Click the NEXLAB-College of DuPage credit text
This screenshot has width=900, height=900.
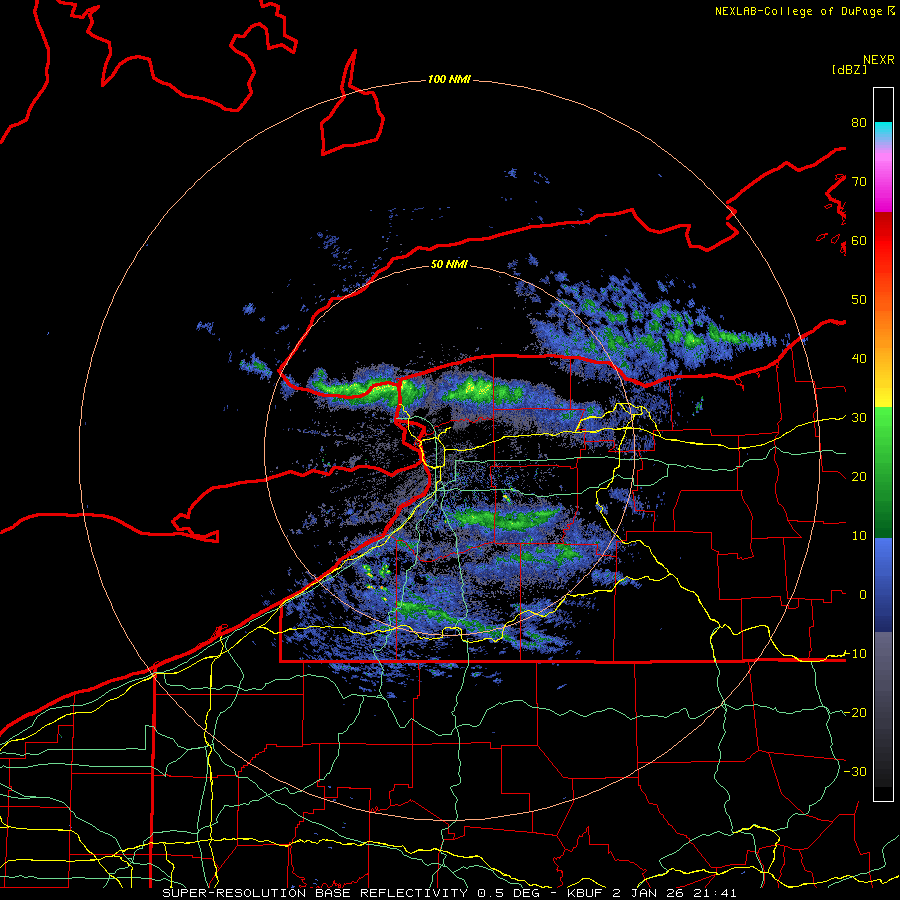coord(798,11)
